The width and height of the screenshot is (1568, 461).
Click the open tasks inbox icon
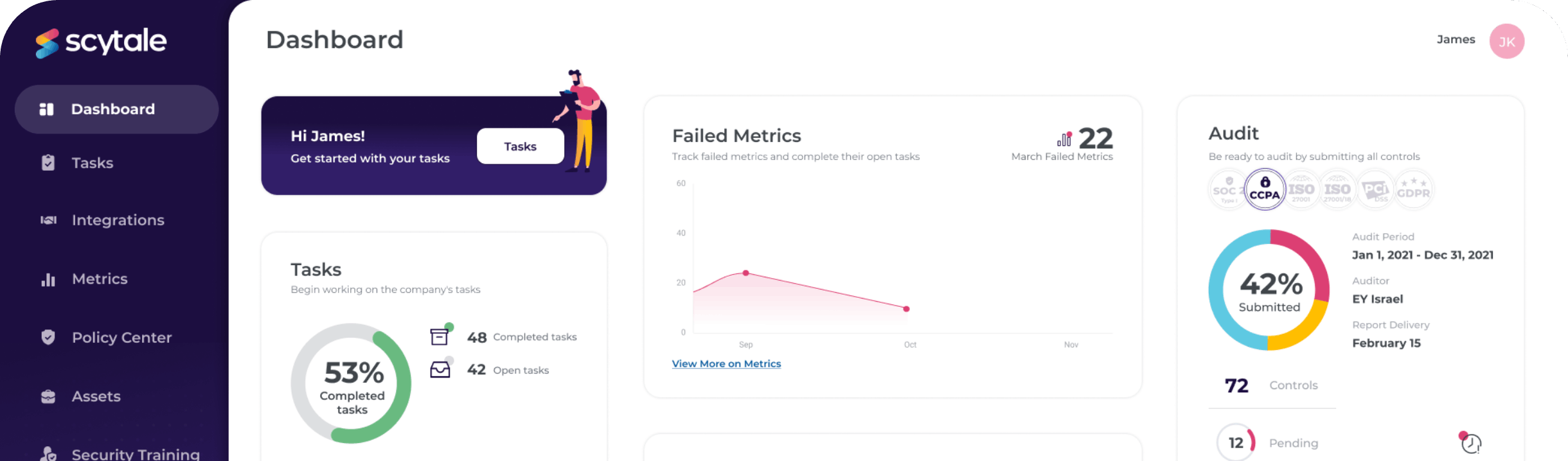[440, 370]
